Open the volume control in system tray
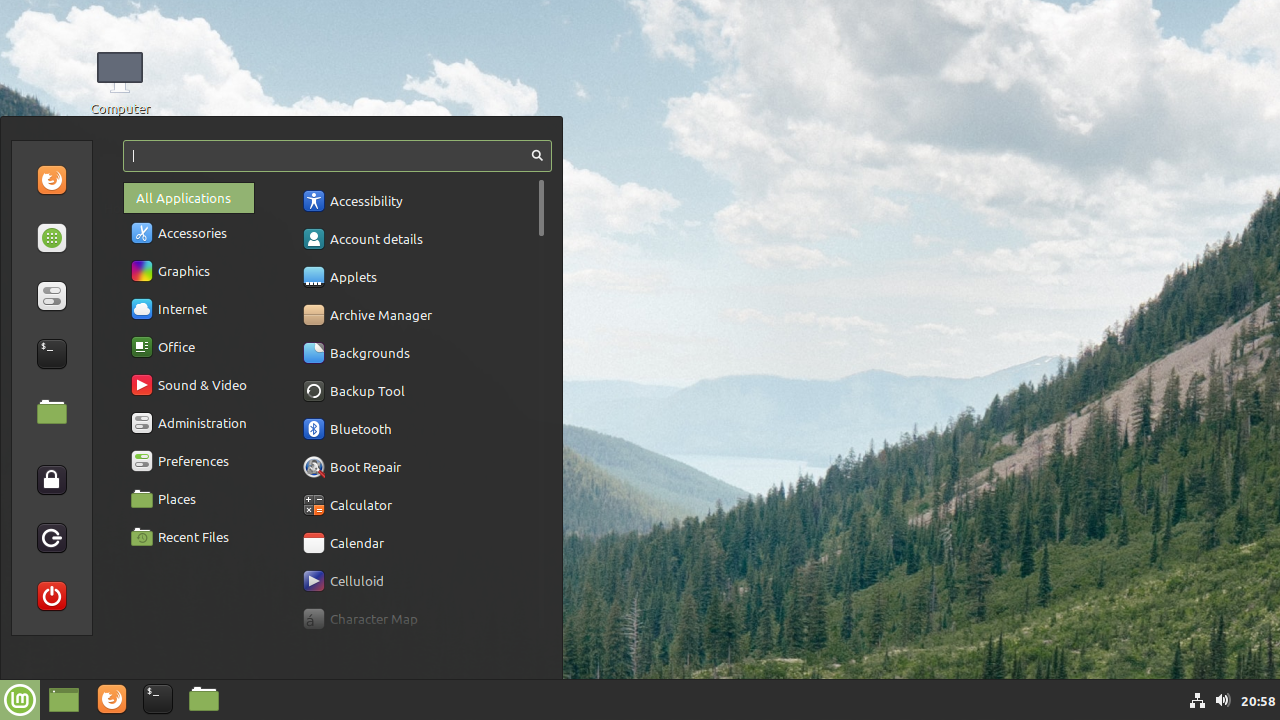The width and height of the screenshot is (1280, 720). pos(1222,701)
